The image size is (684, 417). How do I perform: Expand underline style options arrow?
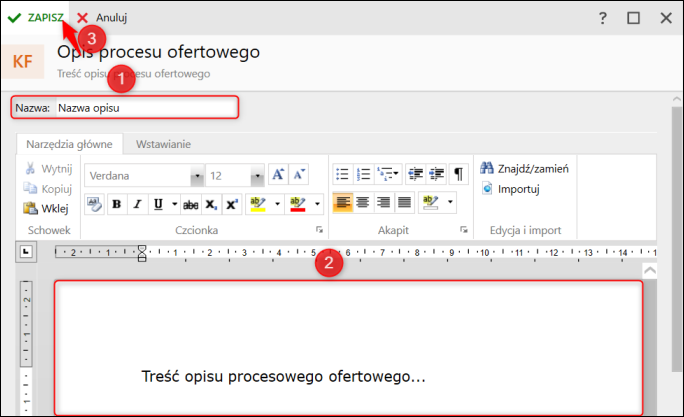(x=174, y=204)
